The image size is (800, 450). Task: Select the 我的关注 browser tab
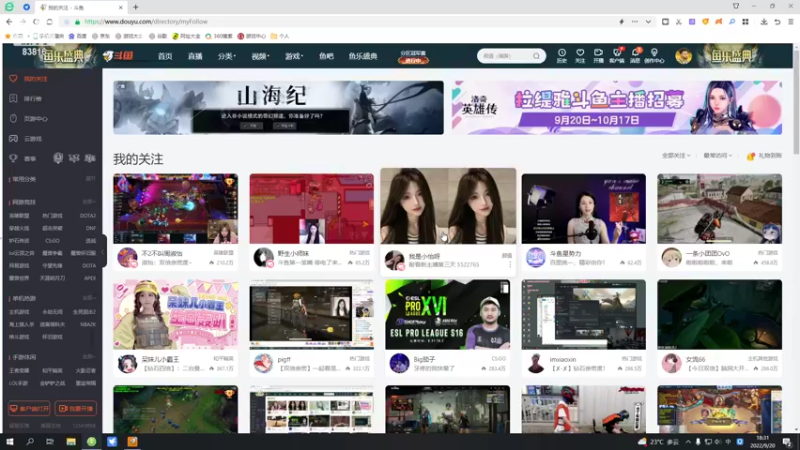[81, 7]
